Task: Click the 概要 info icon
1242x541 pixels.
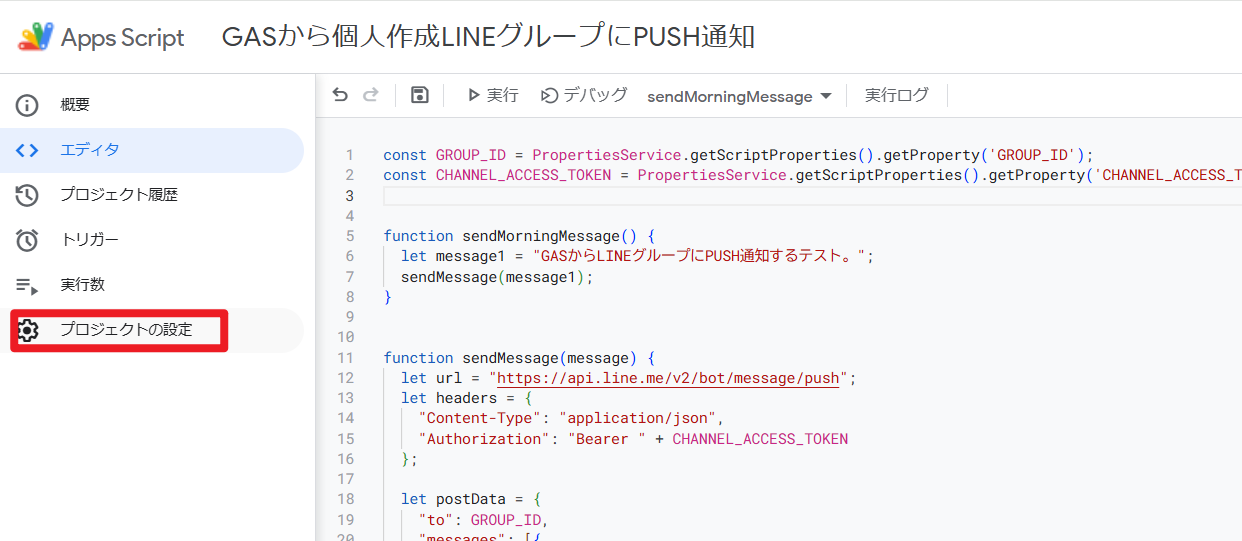Action: (27, 105)
